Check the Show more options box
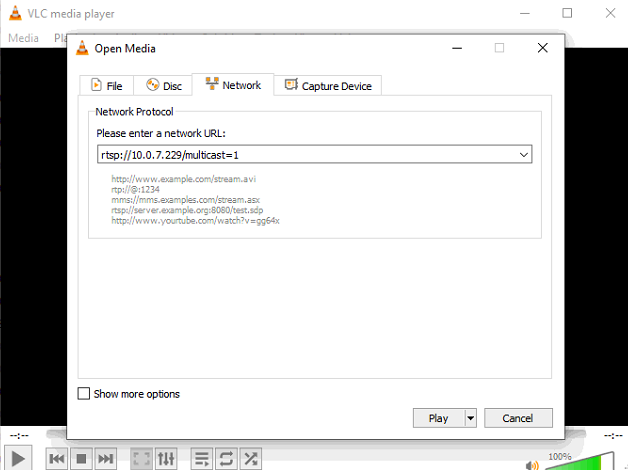628x470 pixels. pos(84,394)
